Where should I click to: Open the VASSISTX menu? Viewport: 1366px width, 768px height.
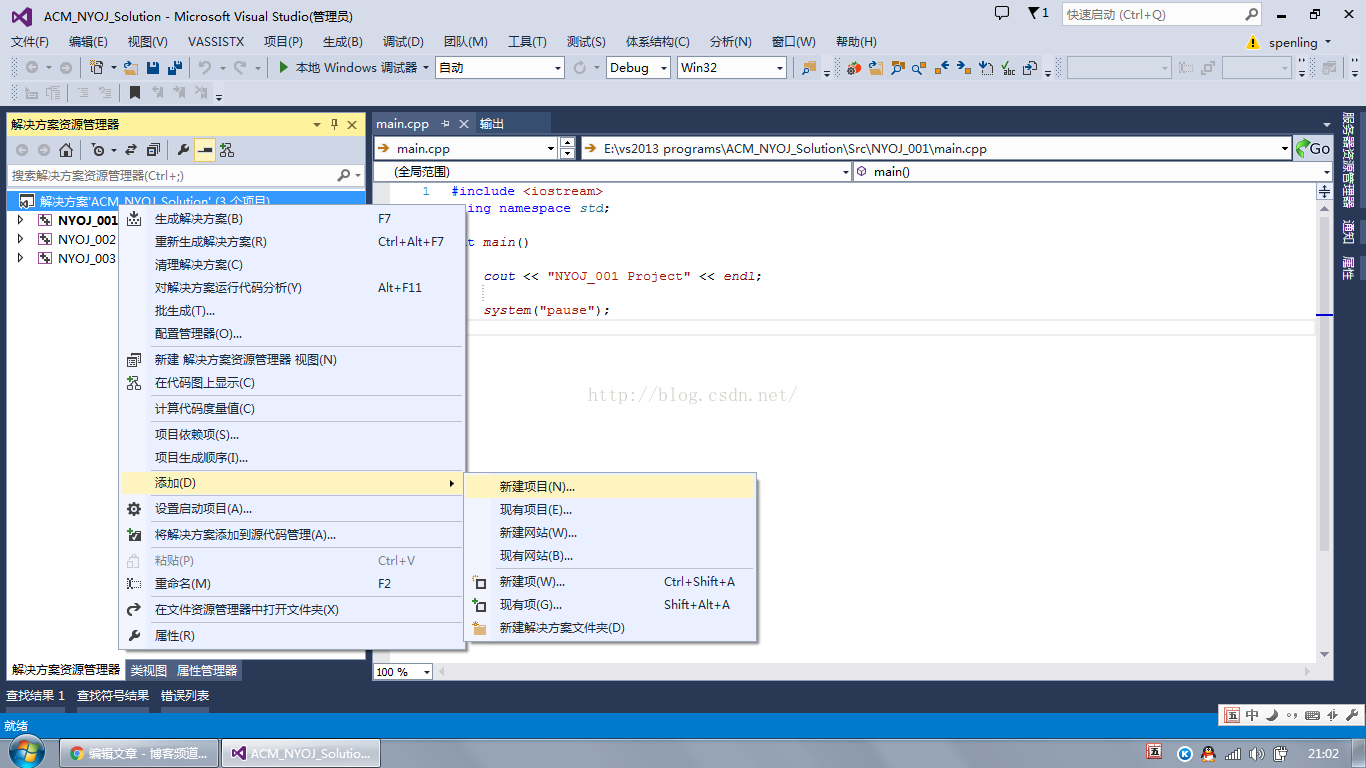(x=215, y=42)
